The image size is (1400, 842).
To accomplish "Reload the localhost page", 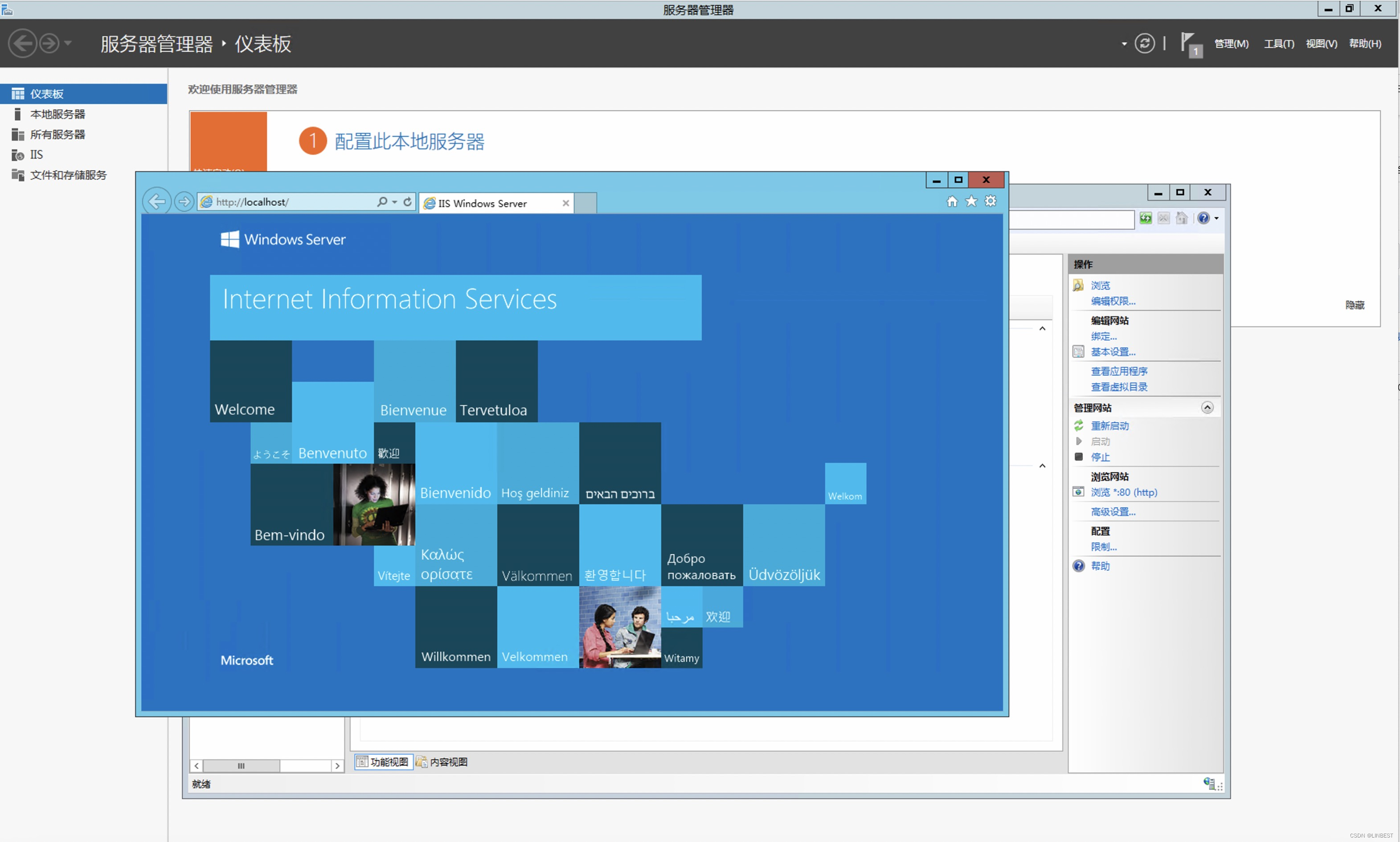I will pyautogui.click(x=407, y=201).
